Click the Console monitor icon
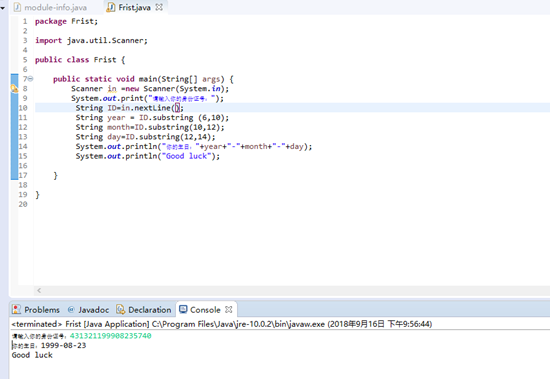Screen dimensions: 550x379 [183, 309]
